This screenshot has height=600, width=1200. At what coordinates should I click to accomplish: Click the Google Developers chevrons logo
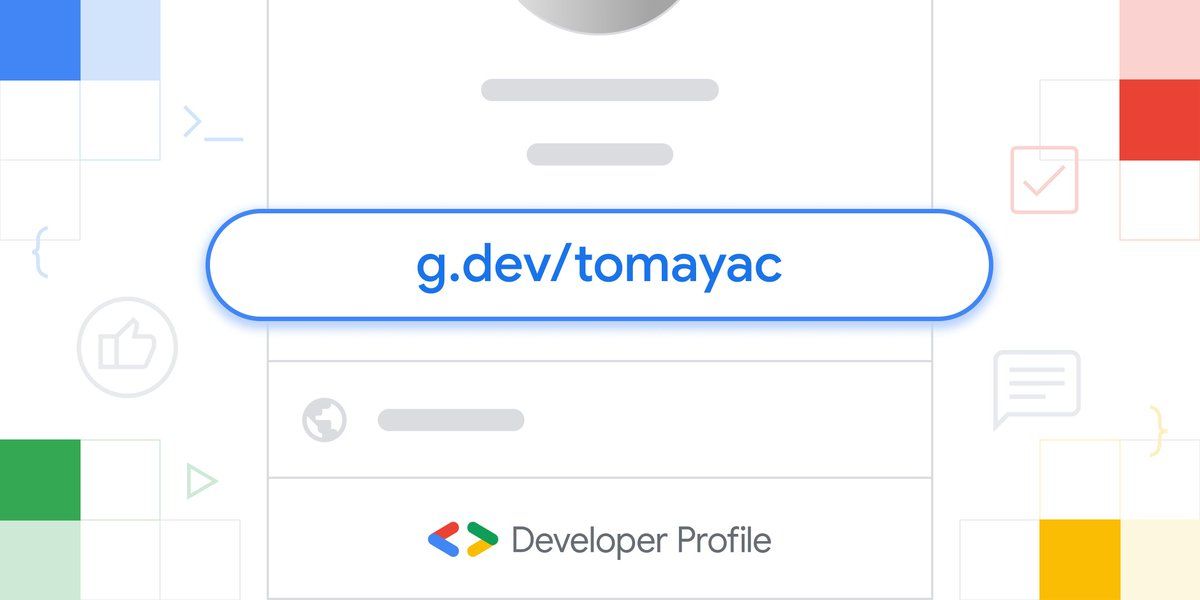[462, 540]
